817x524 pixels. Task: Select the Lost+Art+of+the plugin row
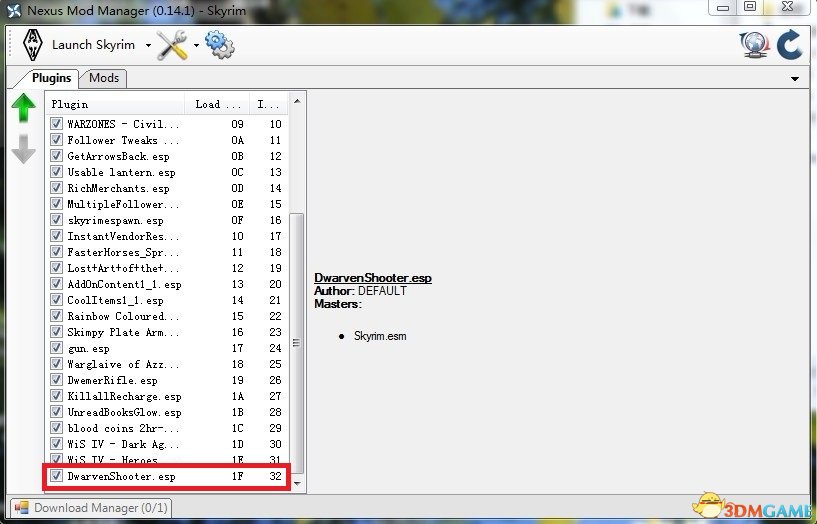click(x=167, y=268)
